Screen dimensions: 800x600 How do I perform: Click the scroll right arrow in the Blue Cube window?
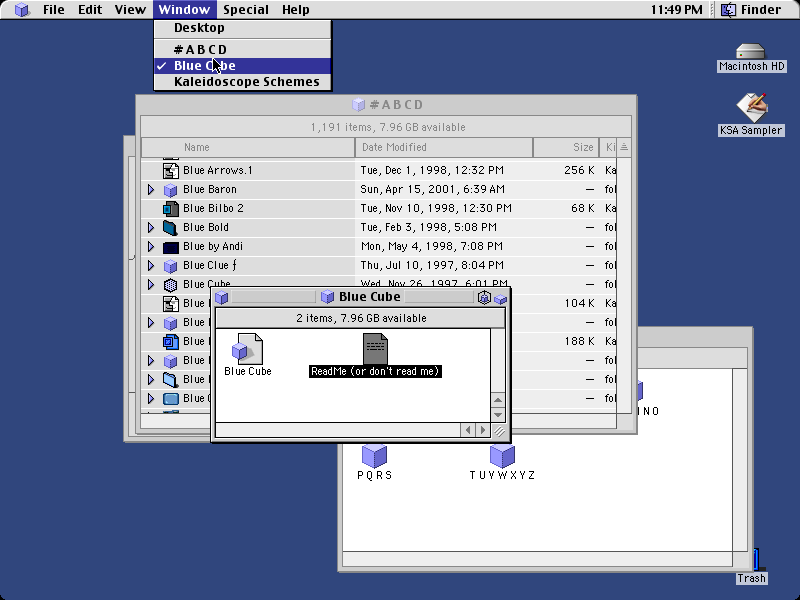click(483, 430)
